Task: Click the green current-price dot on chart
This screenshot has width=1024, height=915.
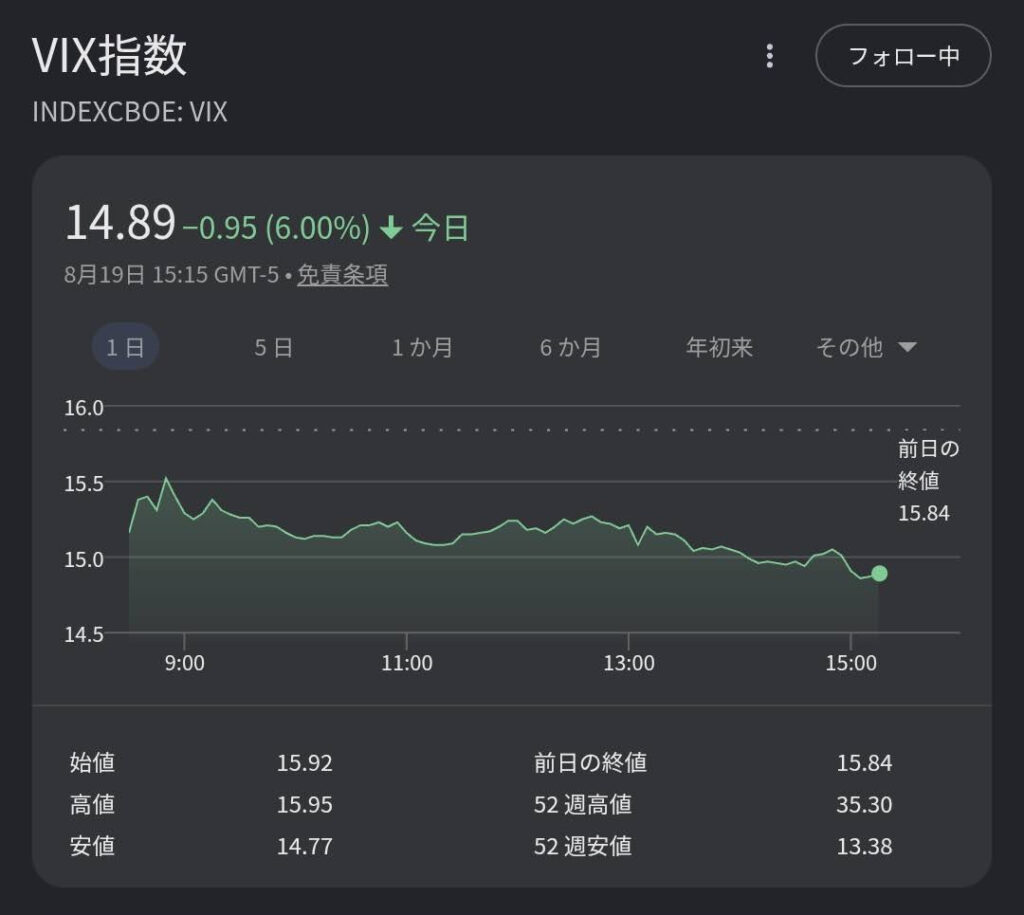Action: (880, 573)
